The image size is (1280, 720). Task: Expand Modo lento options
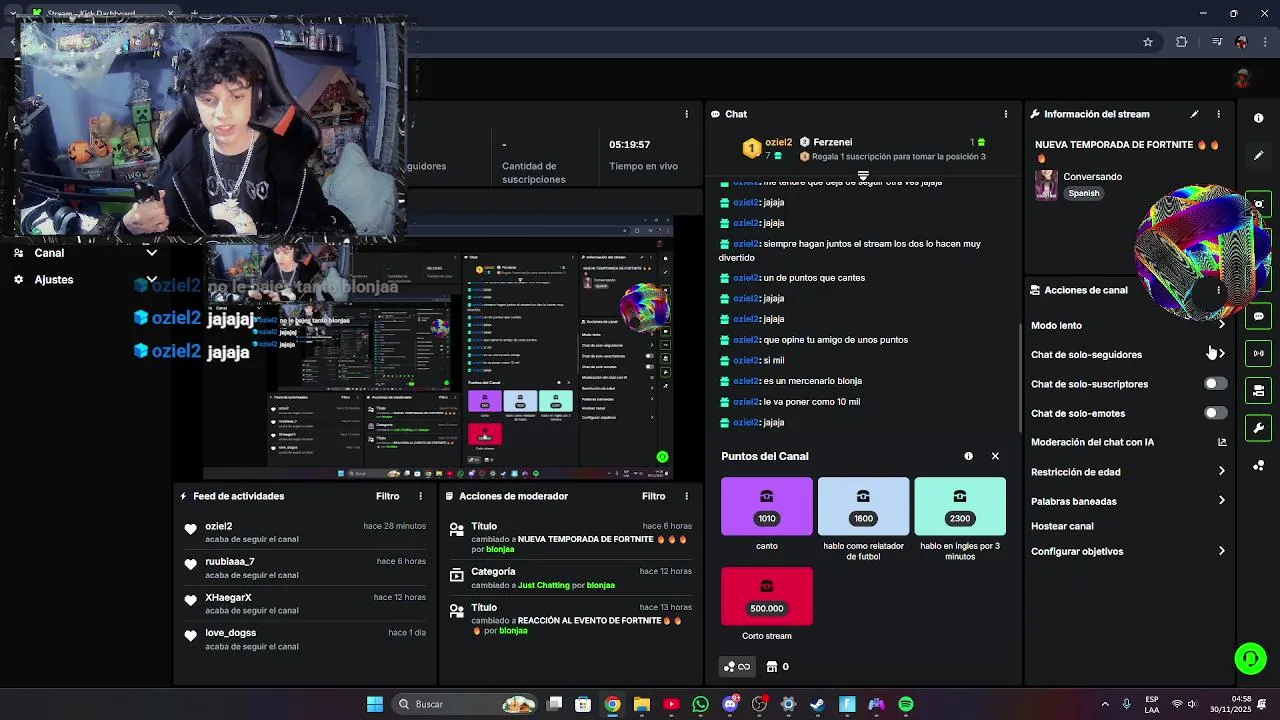click(1221, 325)
